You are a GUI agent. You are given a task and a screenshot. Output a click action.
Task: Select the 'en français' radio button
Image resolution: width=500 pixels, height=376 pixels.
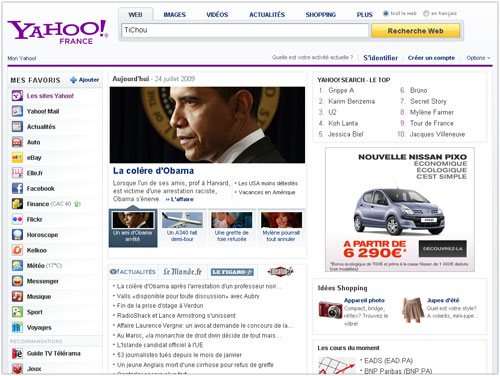[426, 13]
